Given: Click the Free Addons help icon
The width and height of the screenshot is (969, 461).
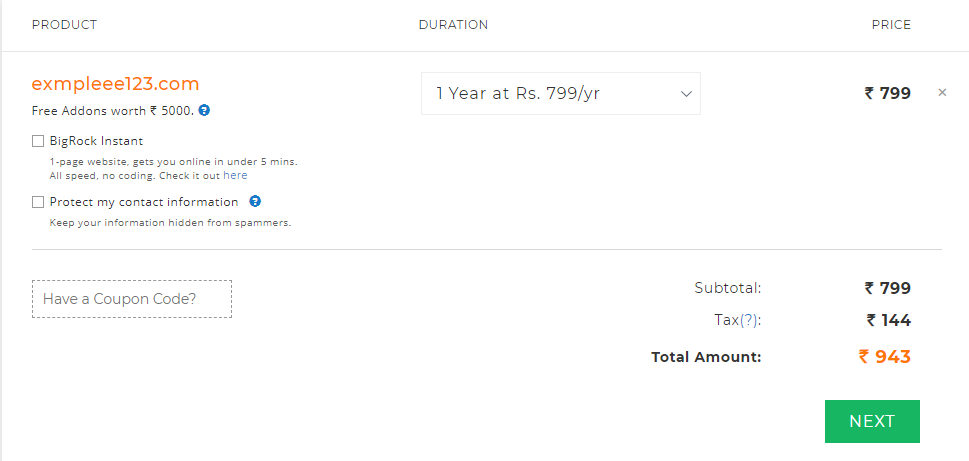Looking at the screenshot, I should tap(205, 111).
